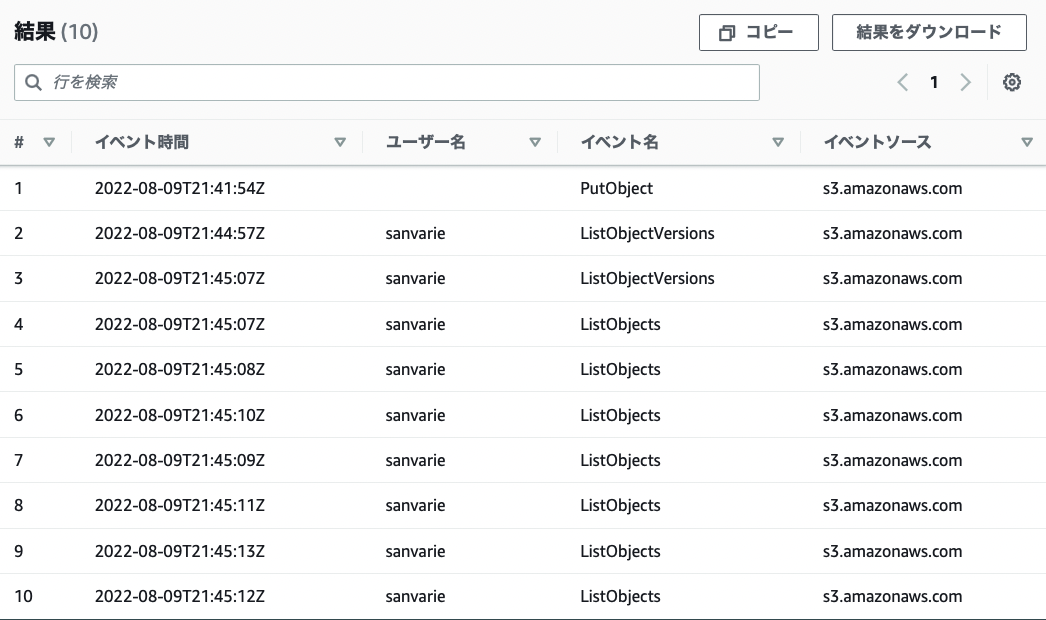Sort by the # column triangle
This screenshot has height=620, width=1046.
pyautogui.click(x=49, y=142)
